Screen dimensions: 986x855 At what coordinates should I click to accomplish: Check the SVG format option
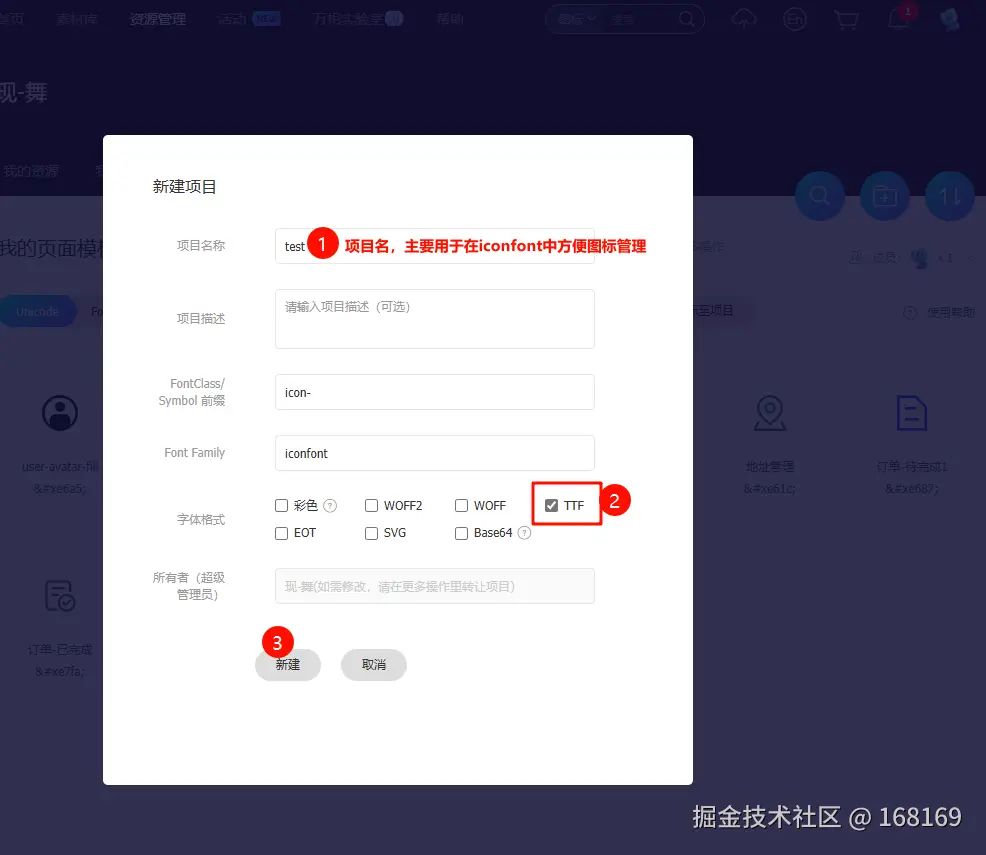(372, 533)
